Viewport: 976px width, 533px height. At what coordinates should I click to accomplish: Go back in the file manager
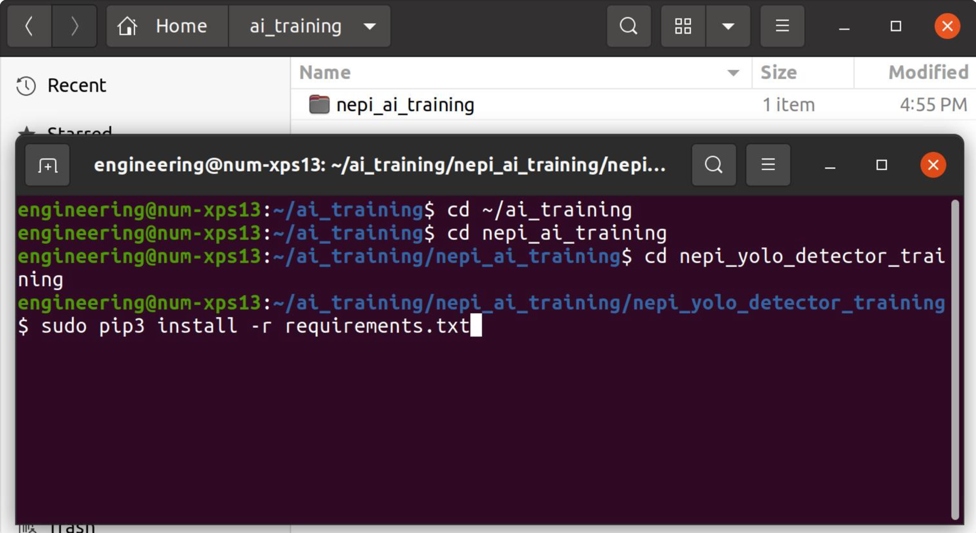click(29, 27)
